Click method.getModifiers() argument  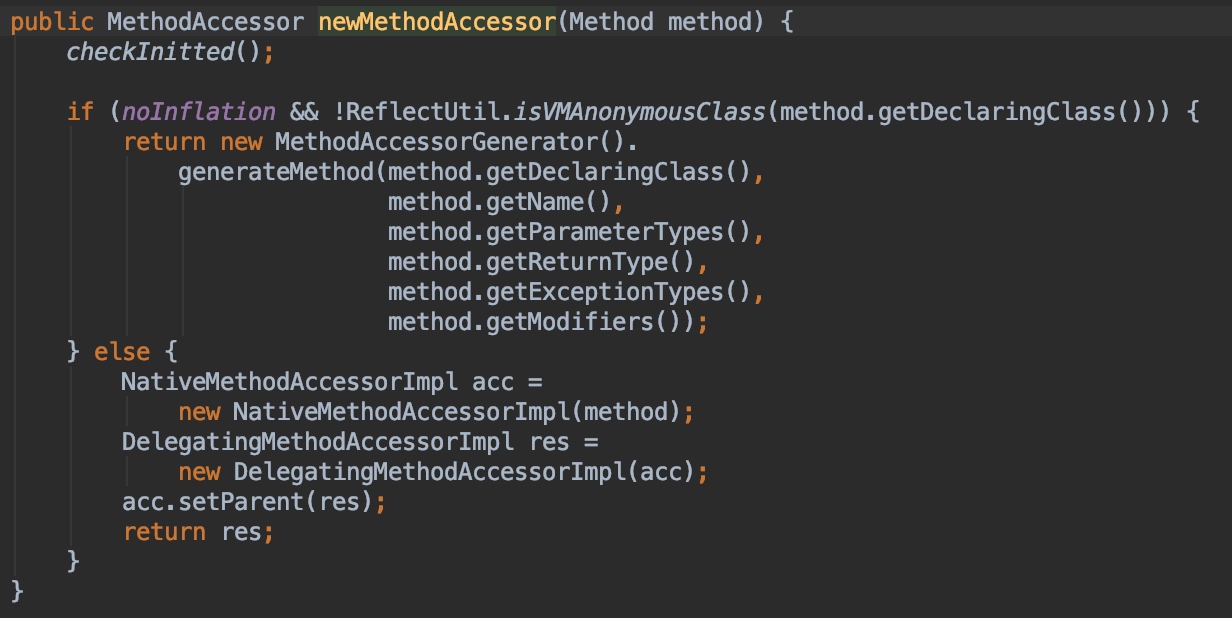click(x=541, y=321)
